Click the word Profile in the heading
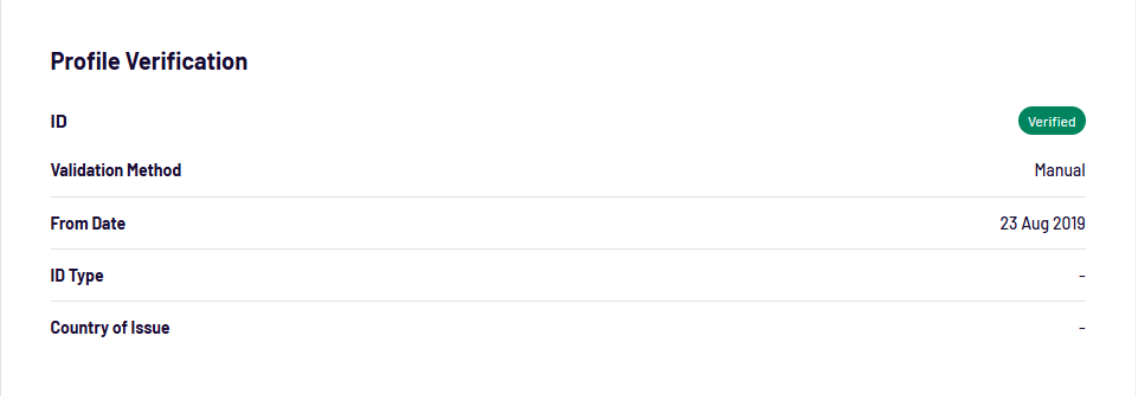Image resolution: width=1136 pixels, height=396 pixels. (x=86, y=62)
